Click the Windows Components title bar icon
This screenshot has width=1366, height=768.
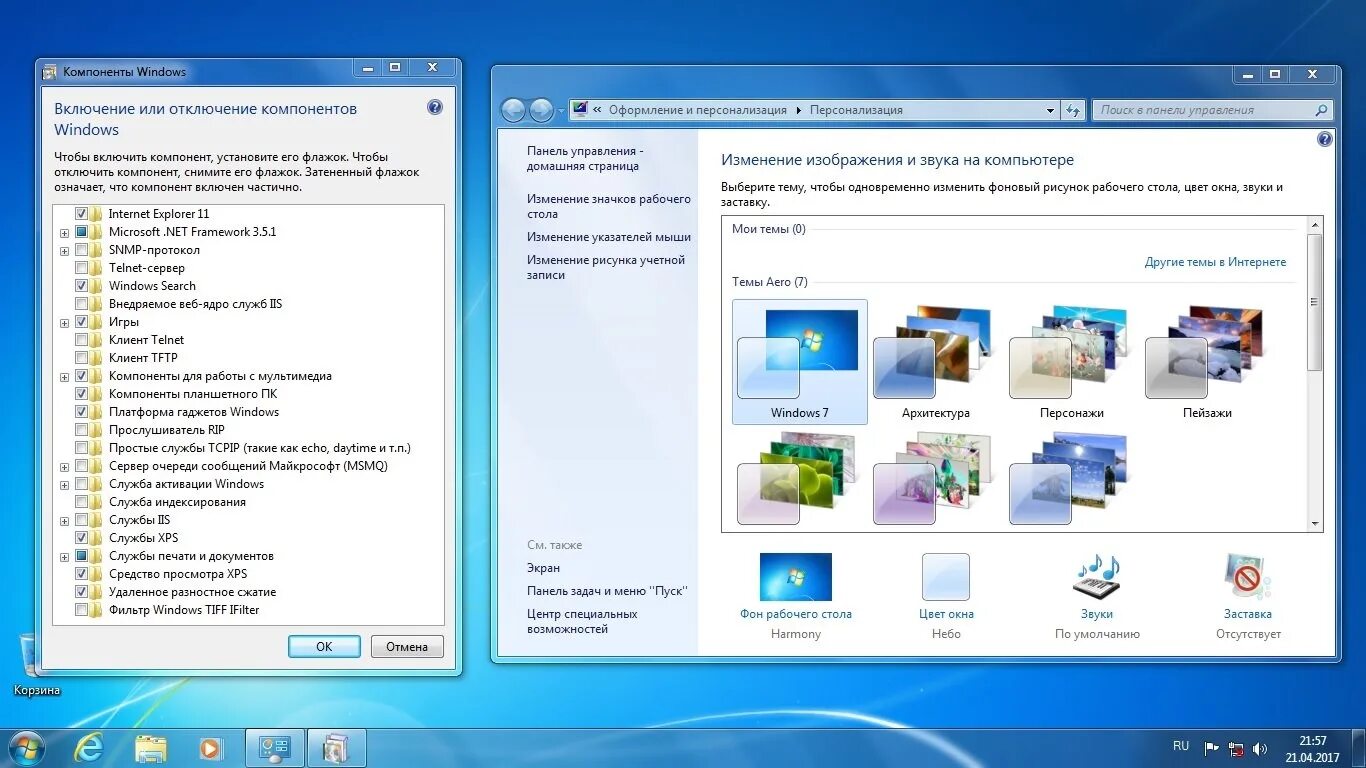click(x=50, y=72)
